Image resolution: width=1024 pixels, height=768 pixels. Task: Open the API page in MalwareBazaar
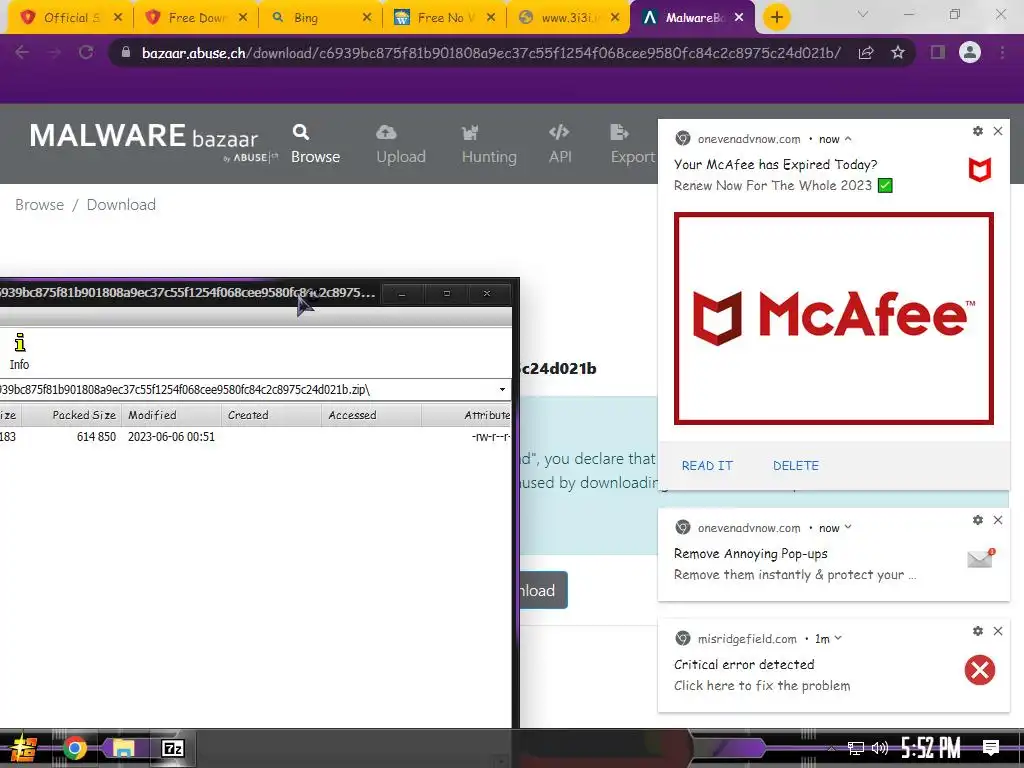click(x=560, y=144)
